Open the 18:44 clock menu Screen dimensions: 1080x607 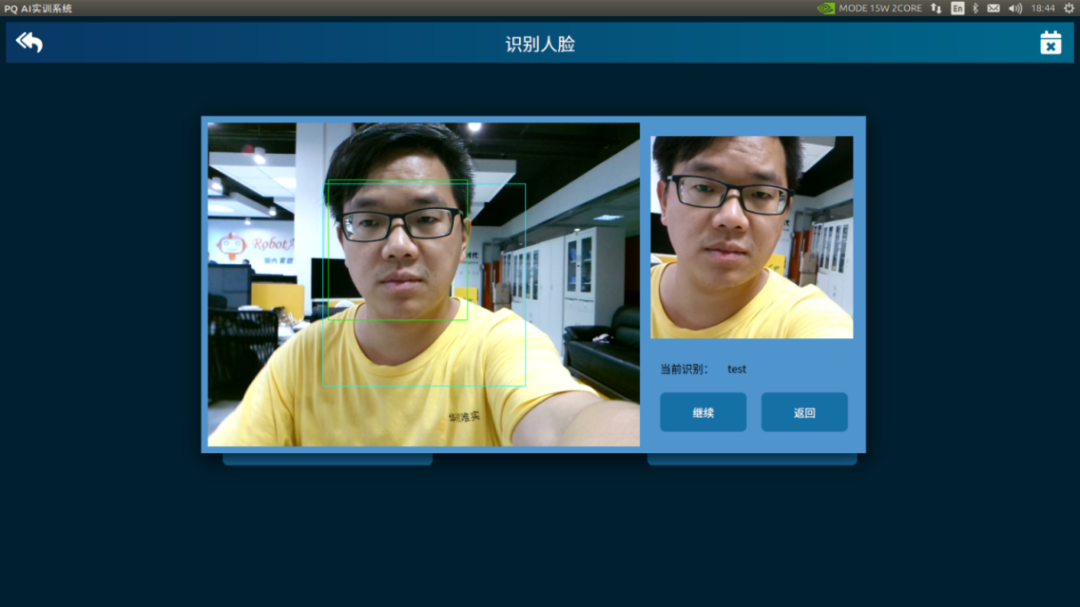pyautogui.click(x=1042, y=8)
